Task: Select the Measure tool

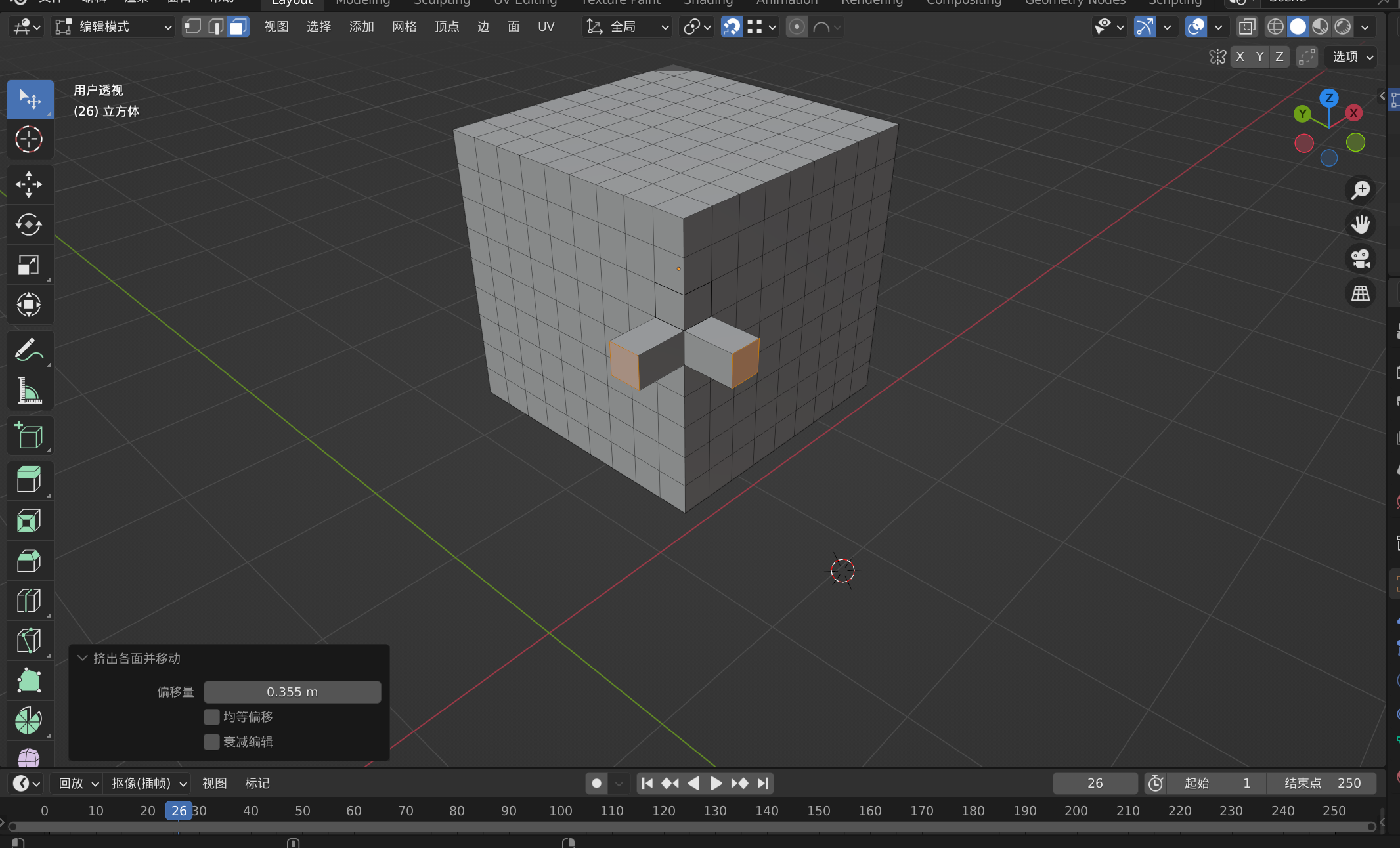Action: pos(29,391)
